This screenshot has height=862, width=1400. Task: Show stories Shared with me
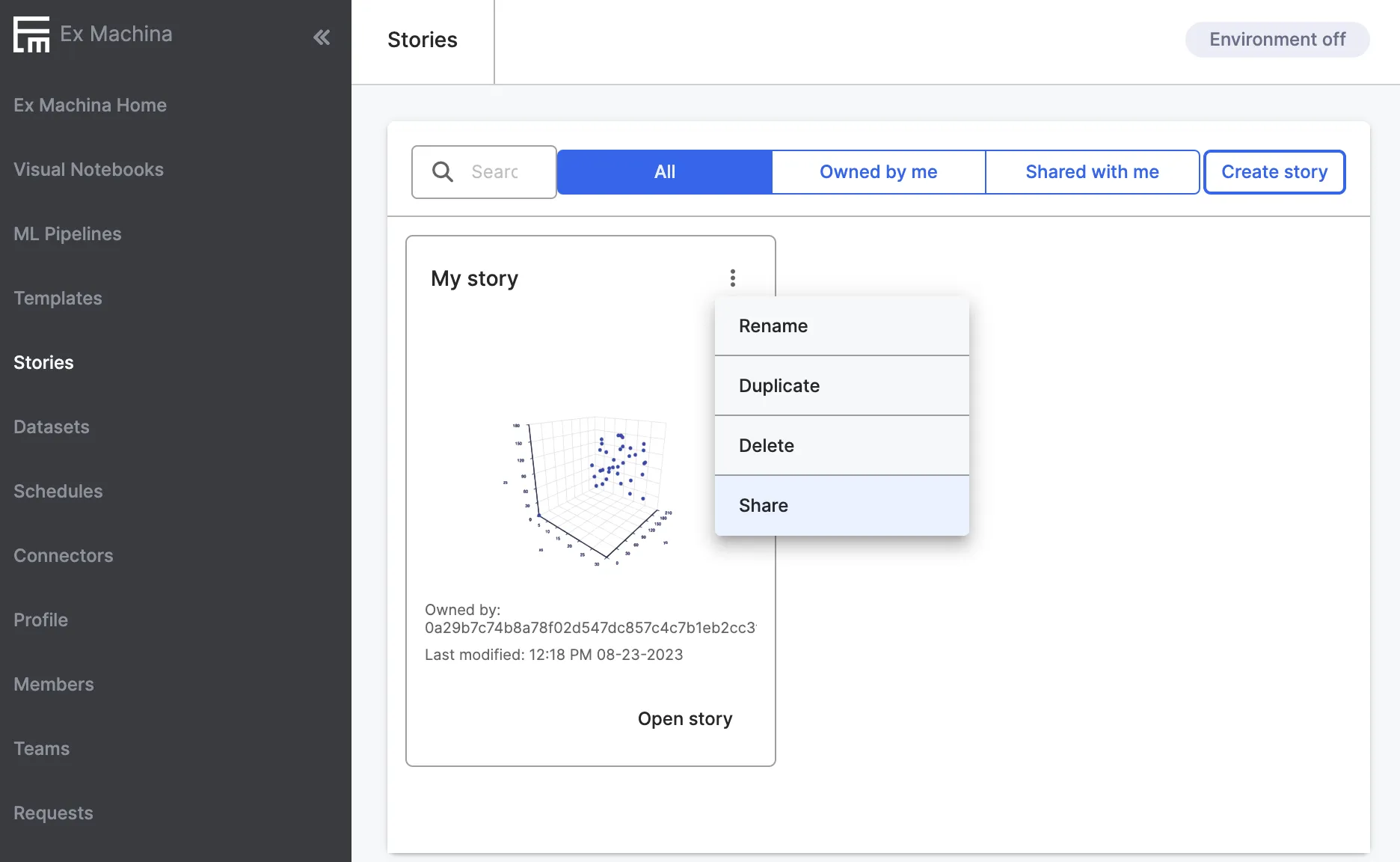pyautogui.click(x=1092, y=172)
